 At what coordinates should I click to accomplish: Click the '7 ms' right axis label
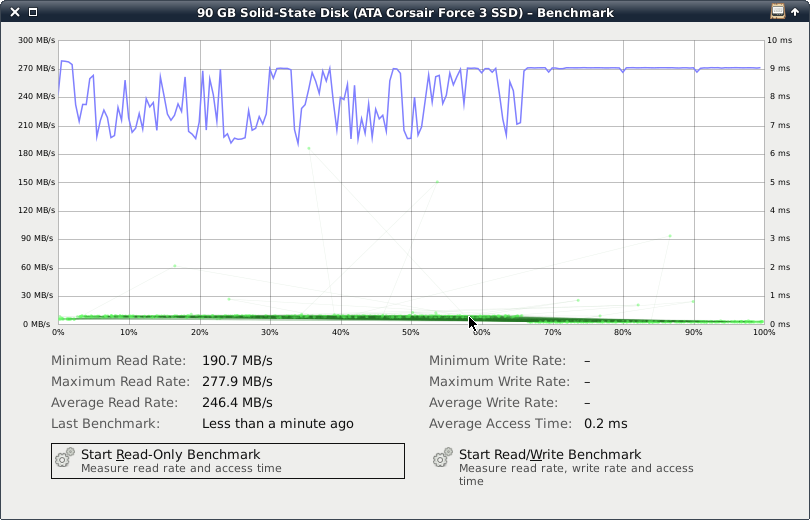point(779,125)
